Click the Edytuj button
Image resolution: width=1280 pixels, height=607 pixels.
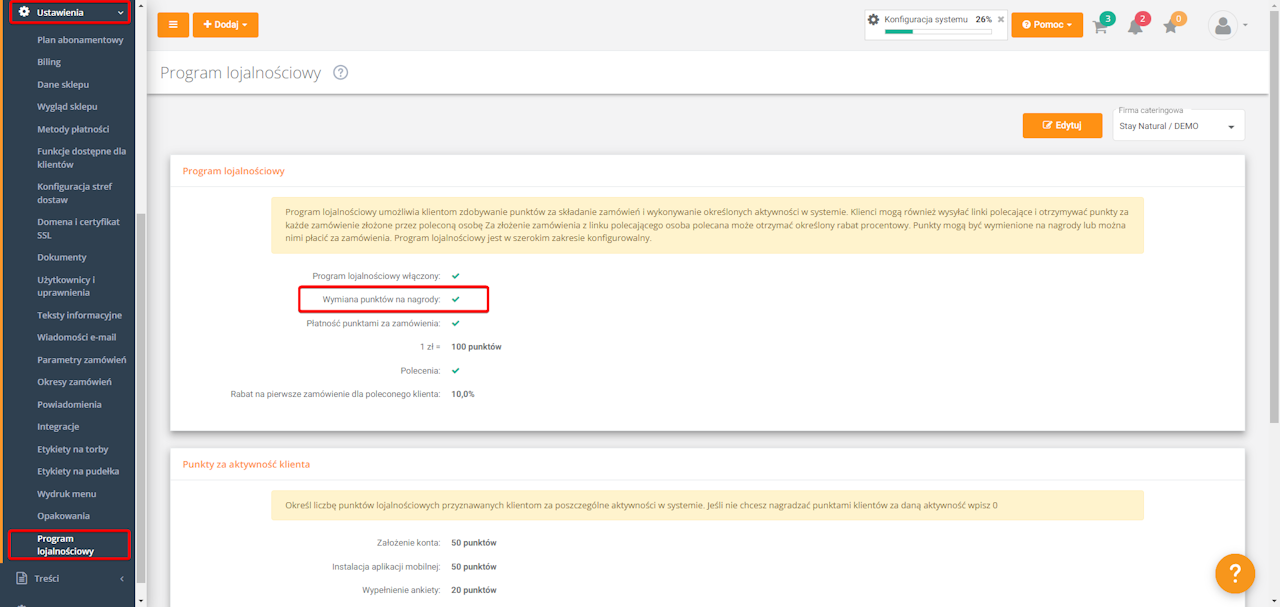coord(1062,125)
